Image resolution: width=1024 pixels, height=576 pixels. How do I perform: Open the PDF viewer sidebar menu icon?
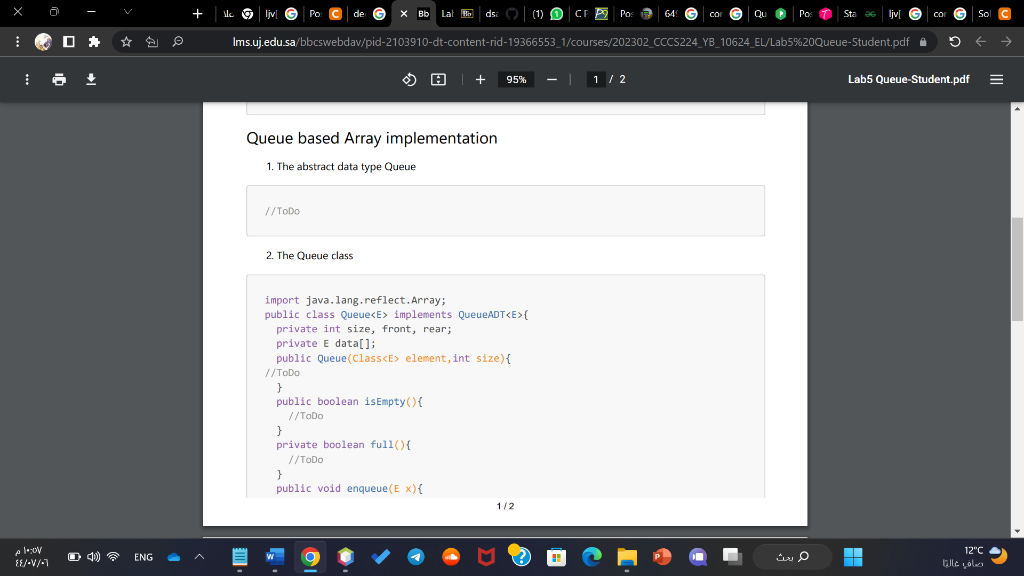coord(996,79)
